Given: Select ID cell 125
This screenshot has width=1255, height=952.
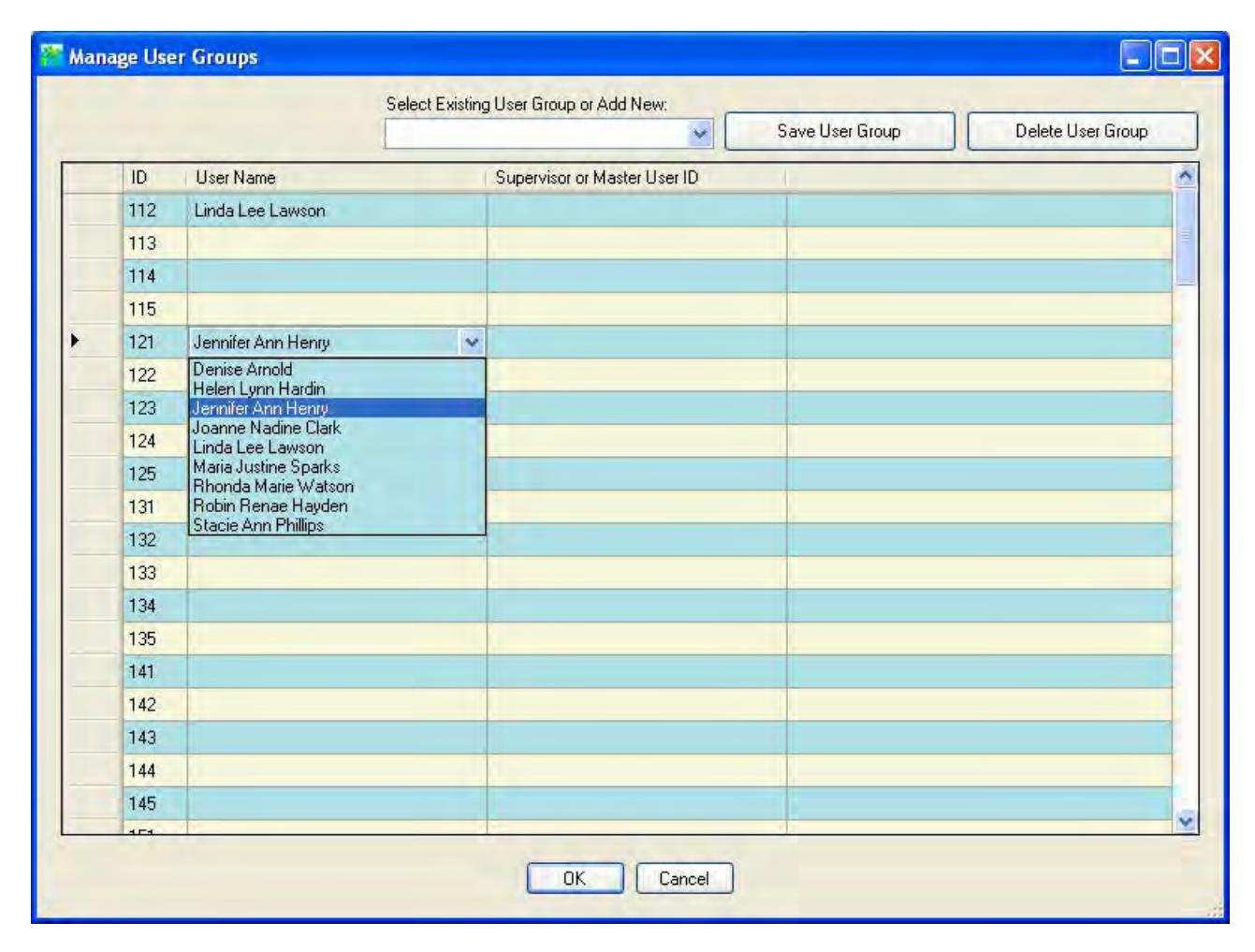Looking at the screenshot, I should pos(155,474).
